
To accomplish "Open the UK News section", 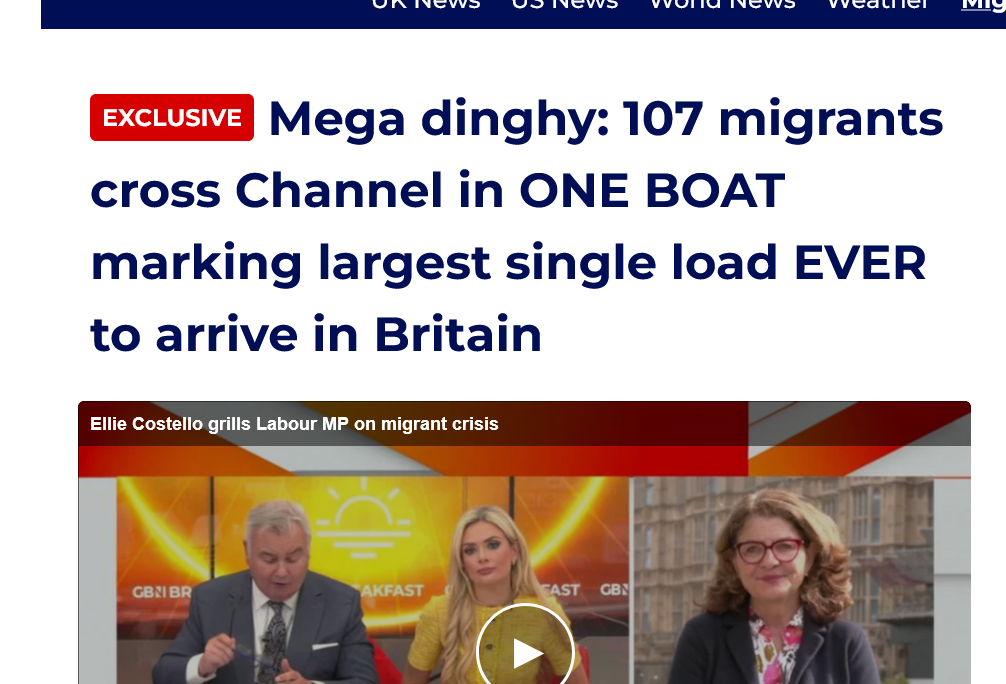I will coord(425,5).
